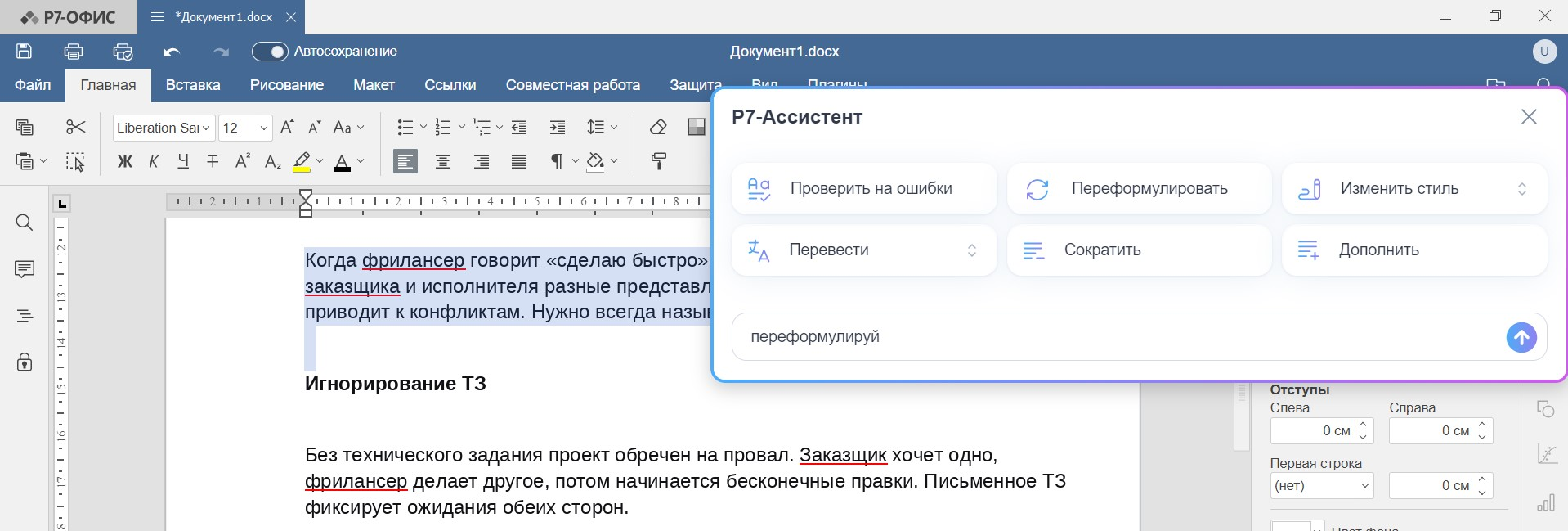Close the Р7-Ассистент panel
1568x531 pixels.
[1529, 117]
